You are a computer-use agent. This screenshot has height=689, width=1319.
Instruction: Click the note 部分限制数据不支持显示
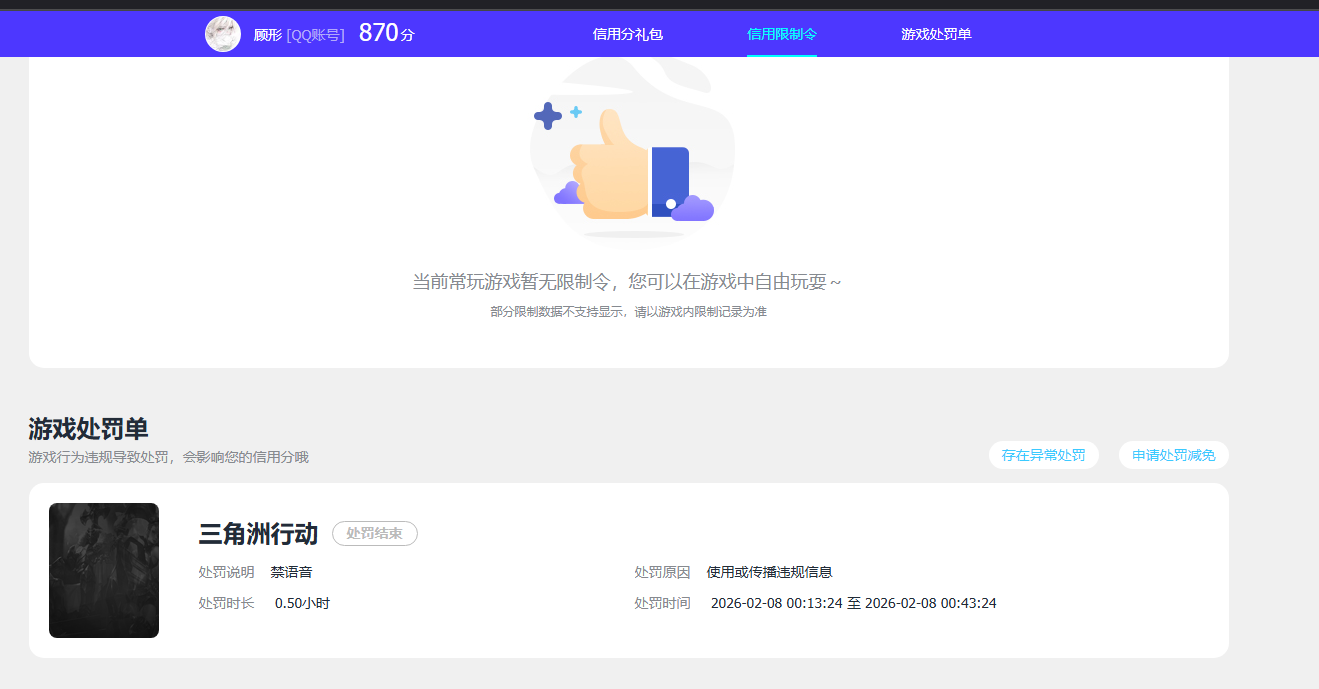click(x=559, y=312)
